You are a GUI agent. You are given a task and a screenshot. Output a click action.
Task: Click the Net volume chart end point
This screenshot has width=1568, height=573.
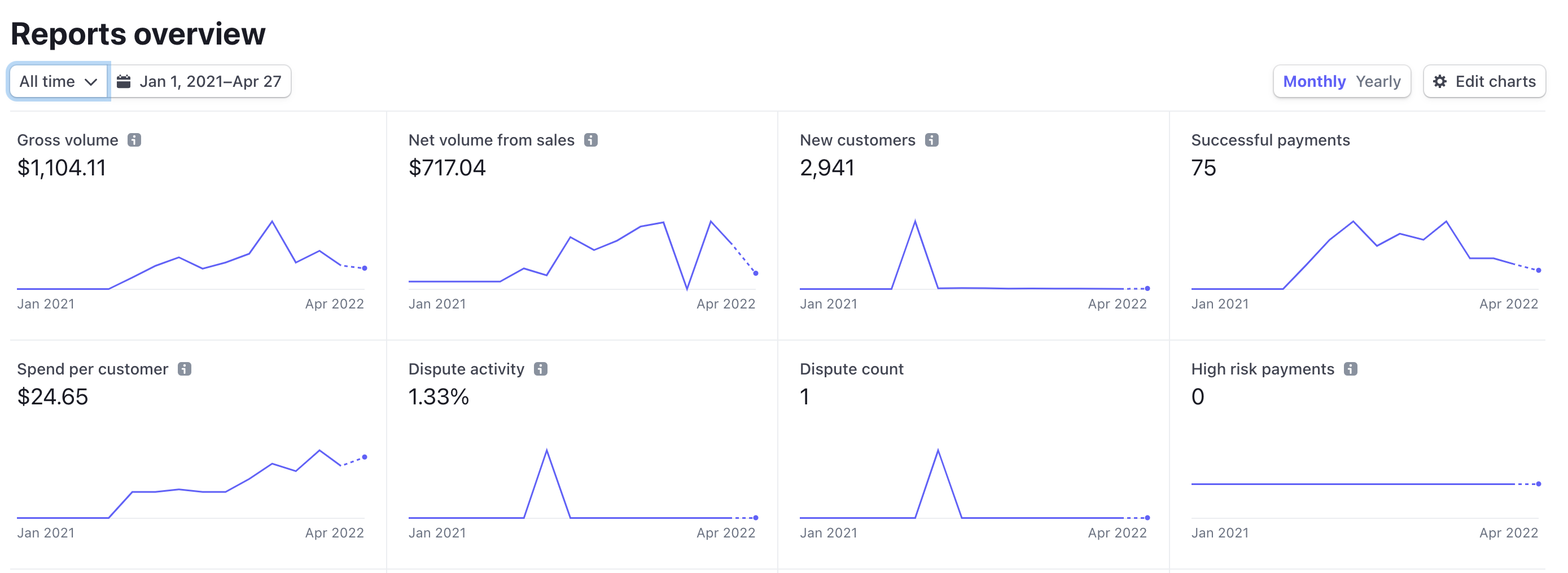tap(756, 273)
